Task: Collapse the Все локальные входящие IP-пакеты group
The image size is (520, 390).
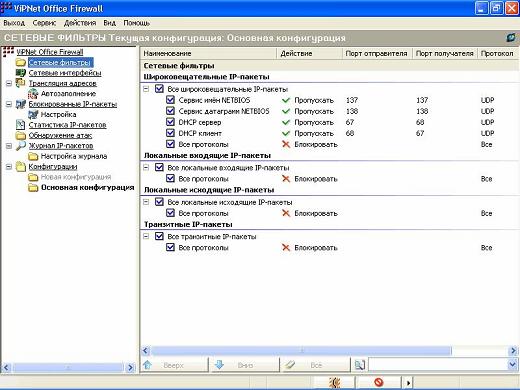Action: point(146,167)
